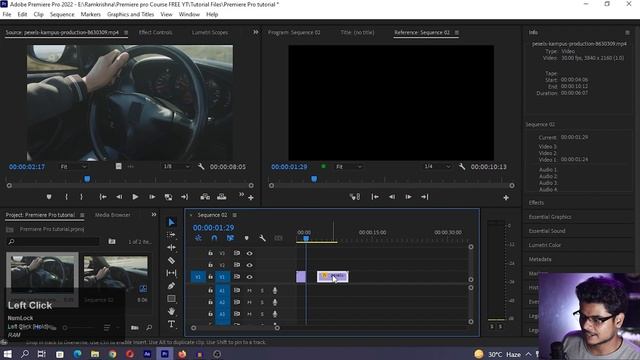640x360 pixels.
Task: Open Reference playback resolution 1/4 dropdown
Action: [x=437, y=167]
